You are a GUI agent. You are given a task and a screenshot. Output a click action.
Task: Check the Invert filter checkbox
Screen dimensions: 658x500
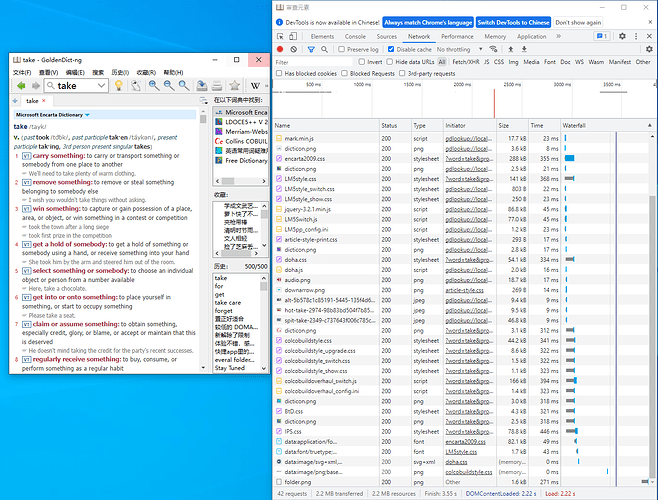362,62
